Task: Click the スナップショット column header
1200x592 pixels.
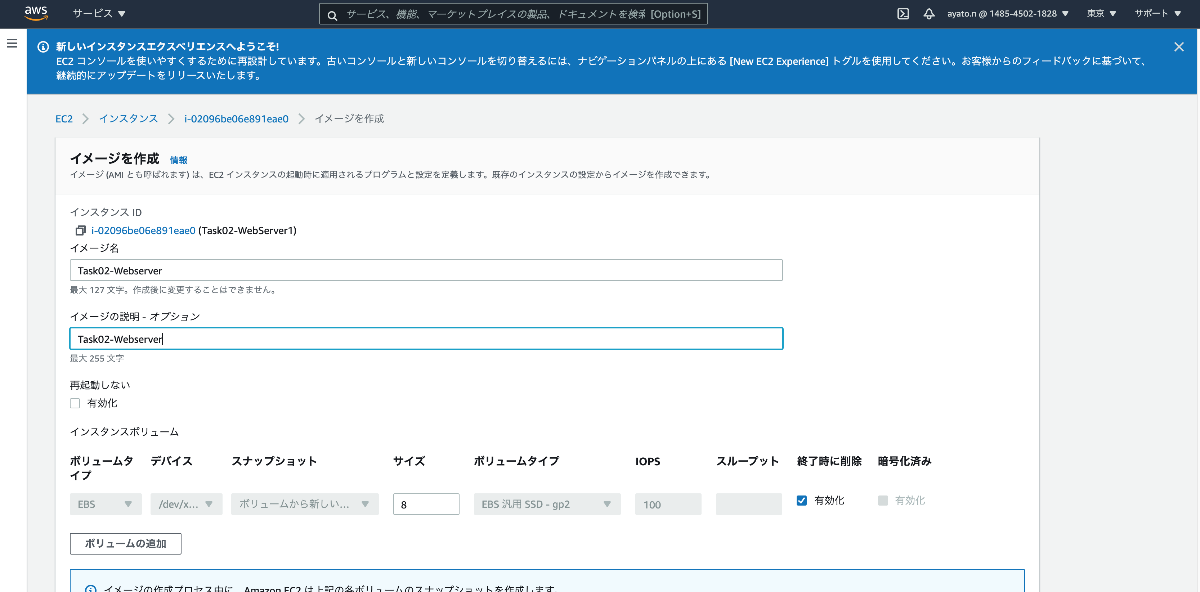Action: [274, 461]
